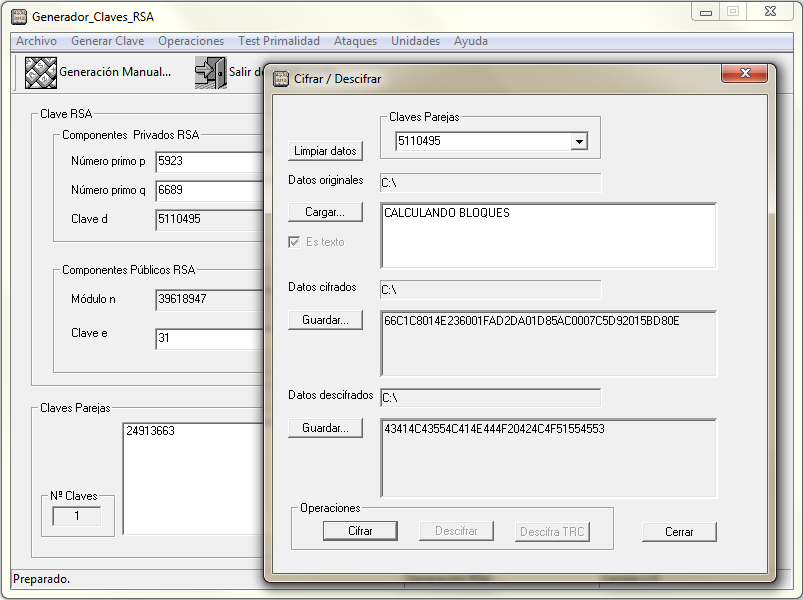Click the Limpiar datos button
This screenshot has height=600, width=803.
coord(325,151)
